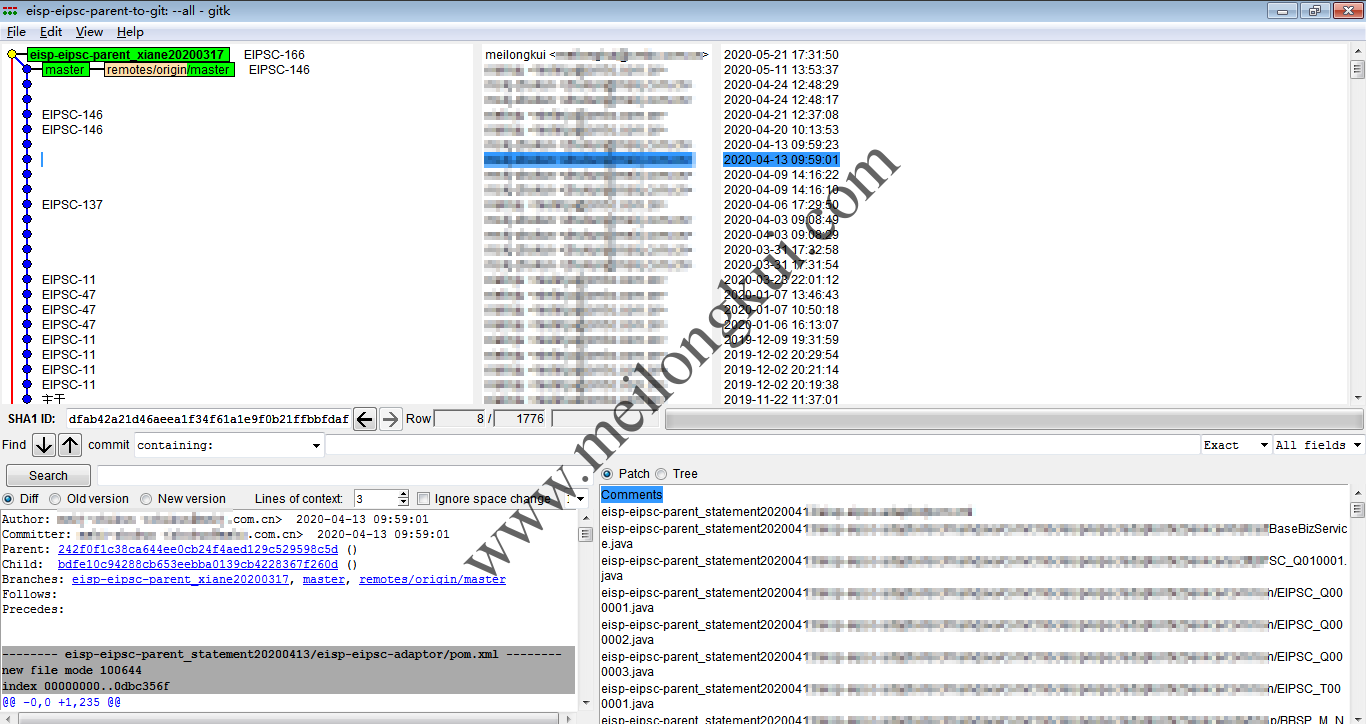1366x724 pixels.
Task: Decrease Lines of context value with down spinner
Action: click(403, 503)
